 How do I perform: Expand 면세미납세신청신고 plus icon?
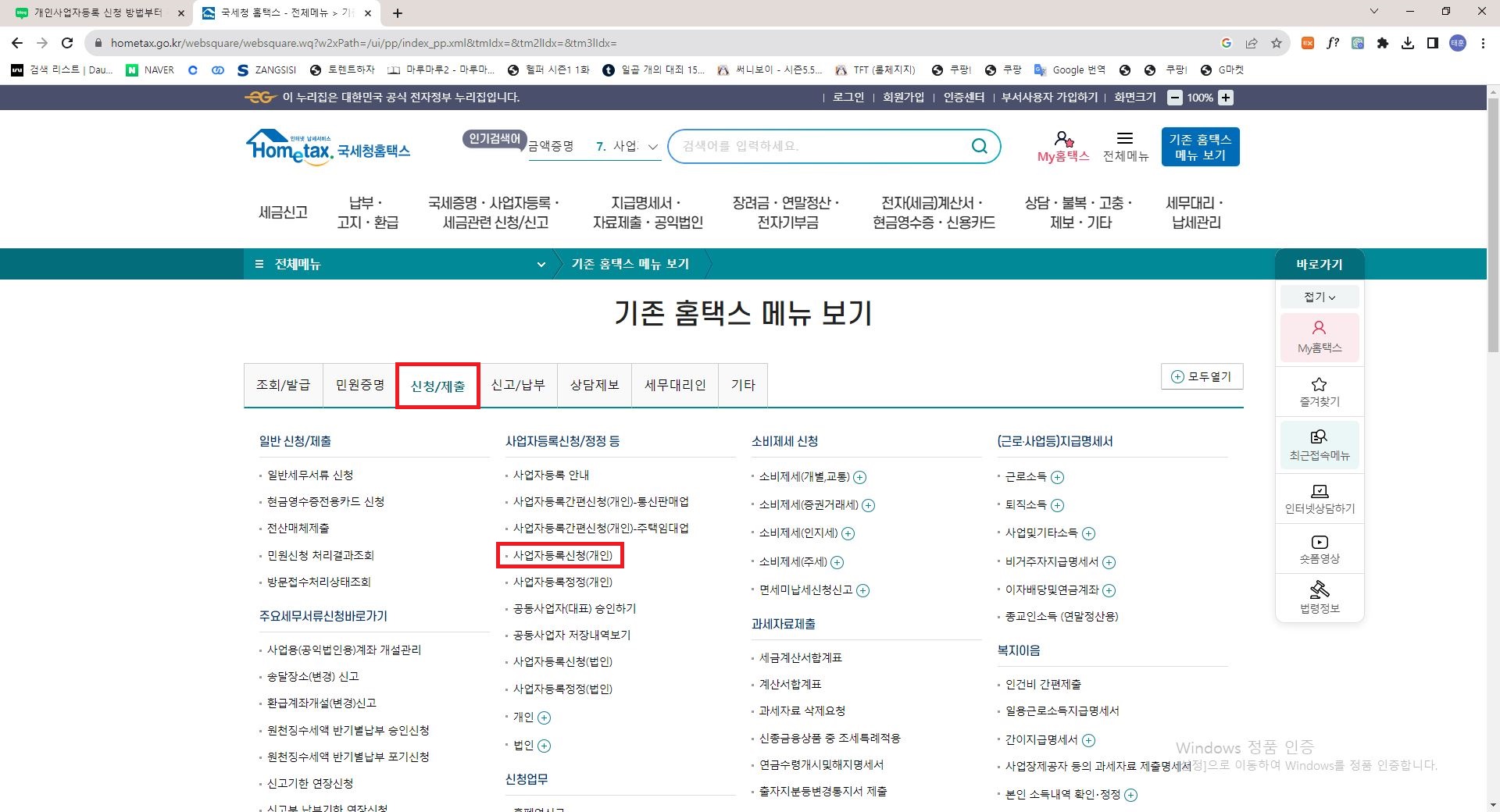[862, 590]
